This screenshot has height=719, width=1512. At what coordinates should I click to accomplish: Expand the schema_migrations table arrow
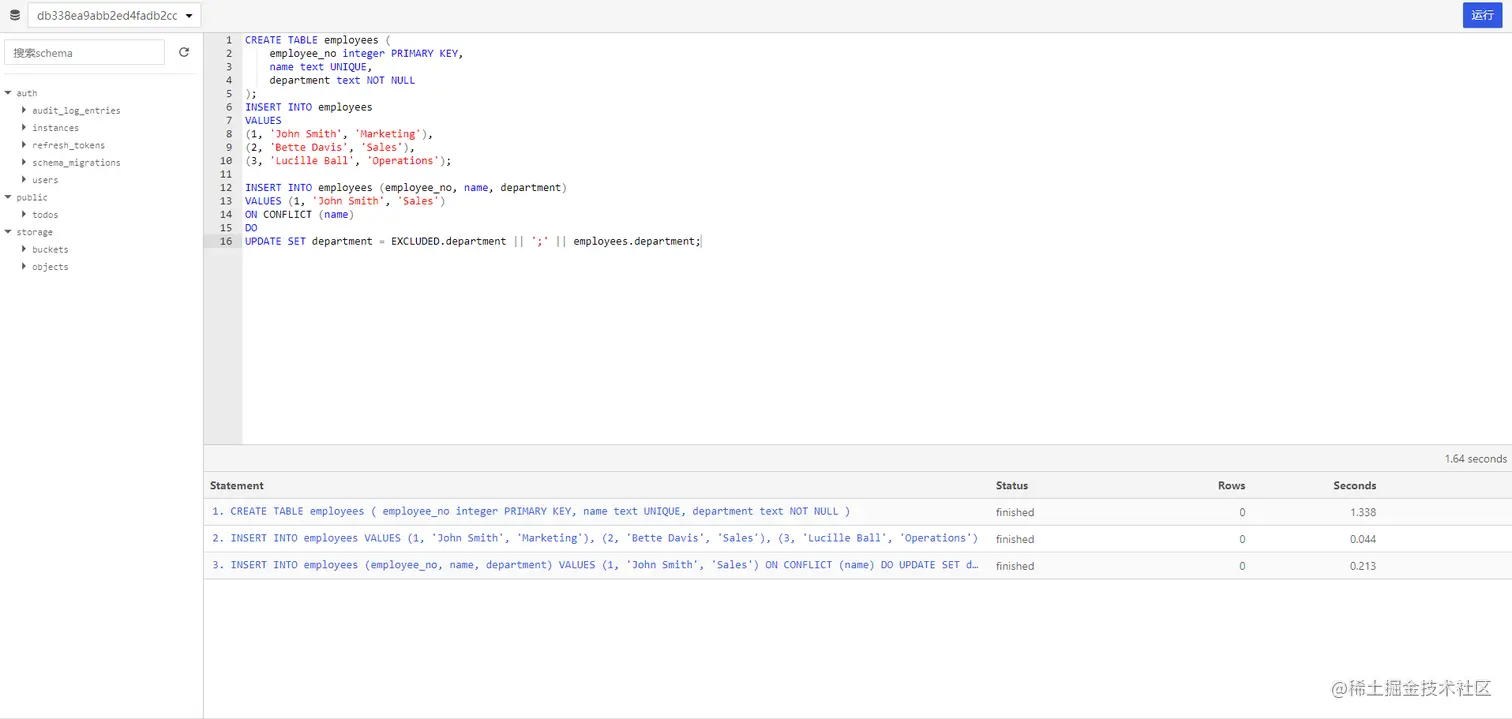click(24, 162)
